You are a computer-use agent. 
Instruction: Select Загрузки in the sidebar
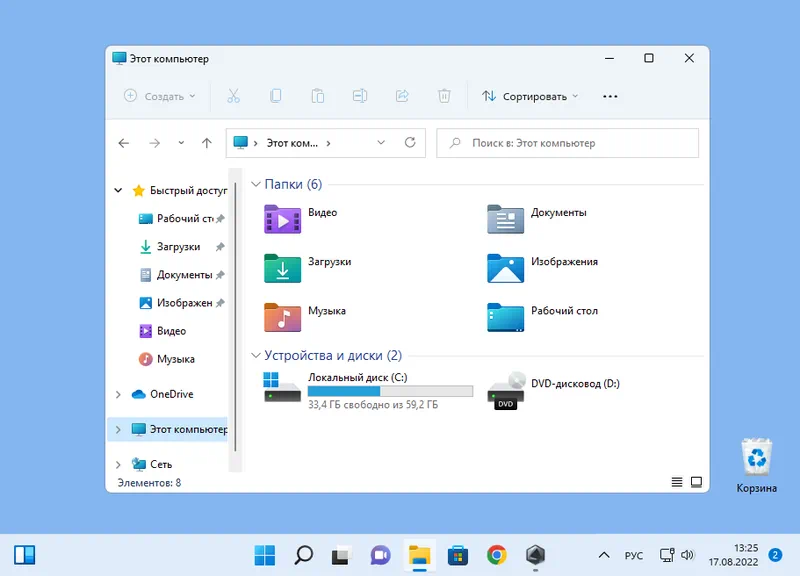coord(177,247)
